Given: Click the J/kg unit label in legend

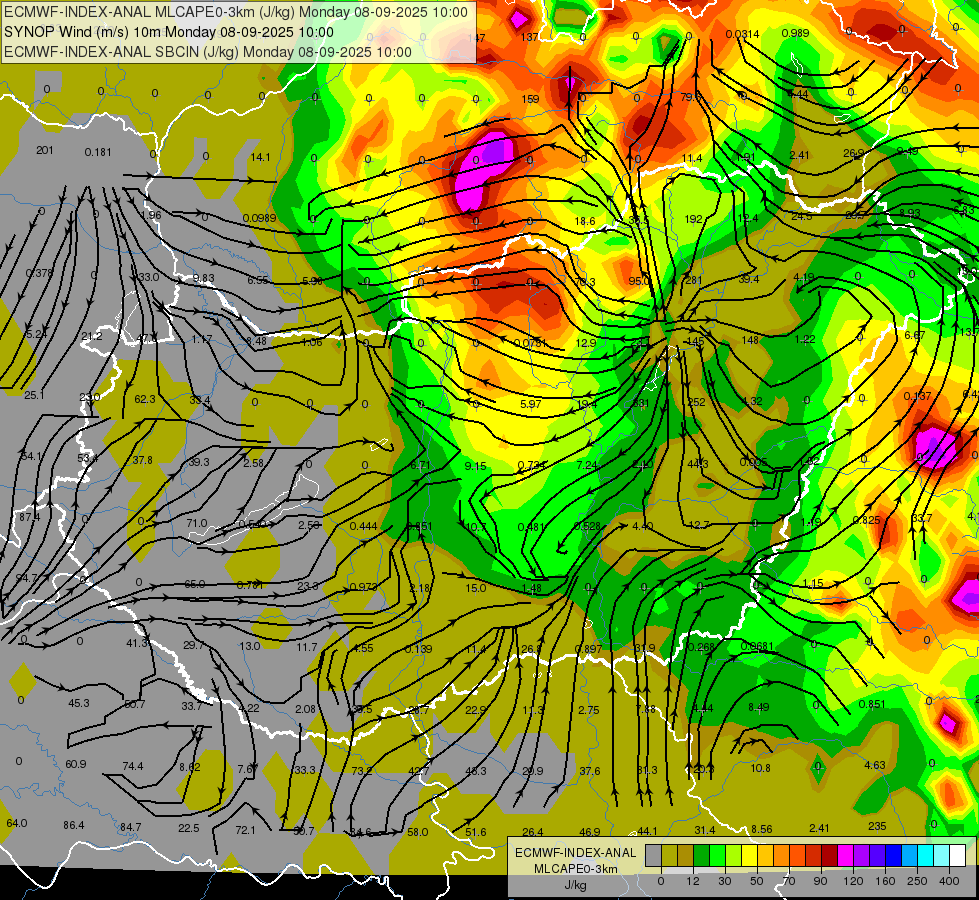Looking at the screenshot, I should 575,886.
